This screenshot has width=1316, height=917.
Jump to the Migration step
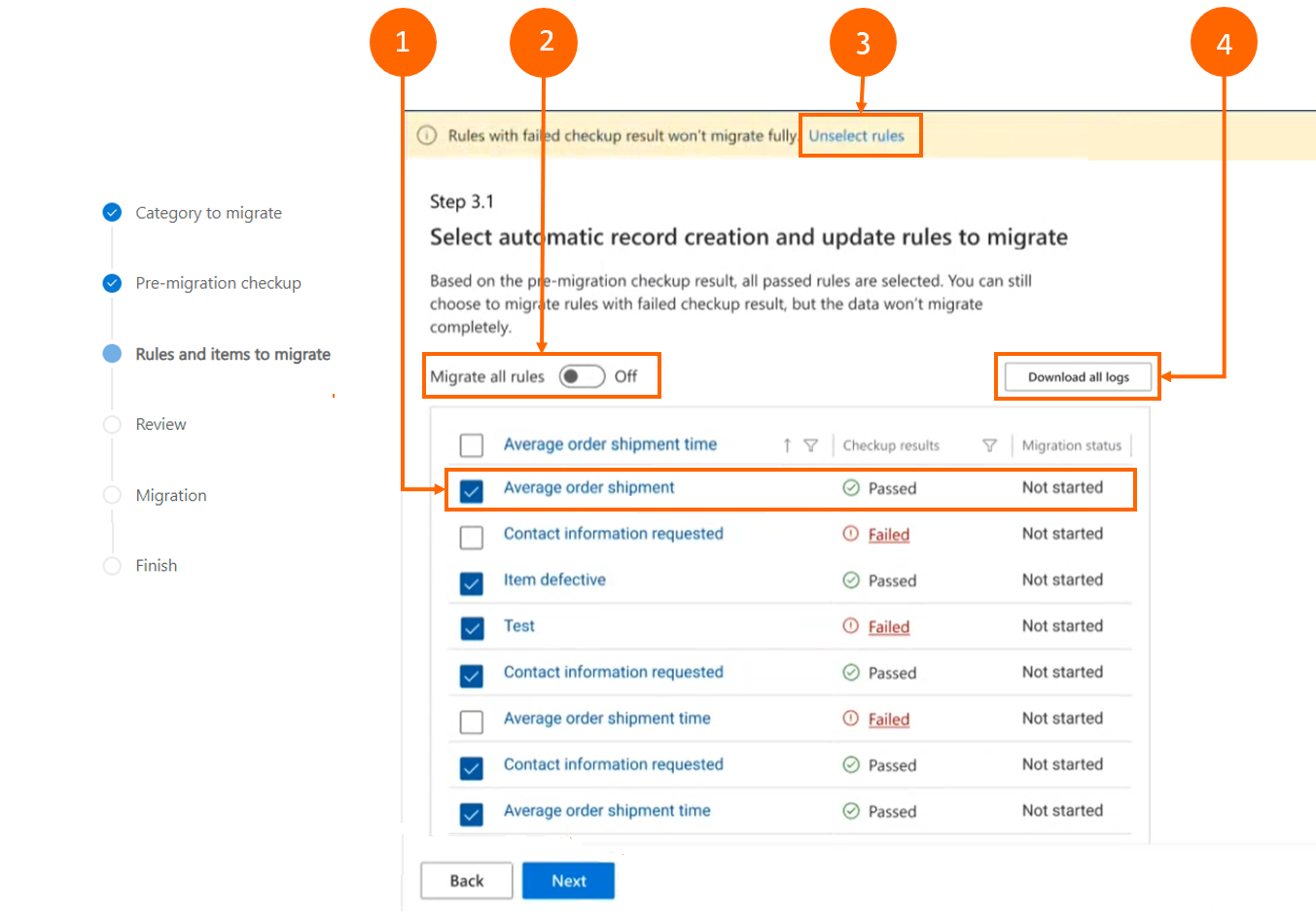[171, 495]
